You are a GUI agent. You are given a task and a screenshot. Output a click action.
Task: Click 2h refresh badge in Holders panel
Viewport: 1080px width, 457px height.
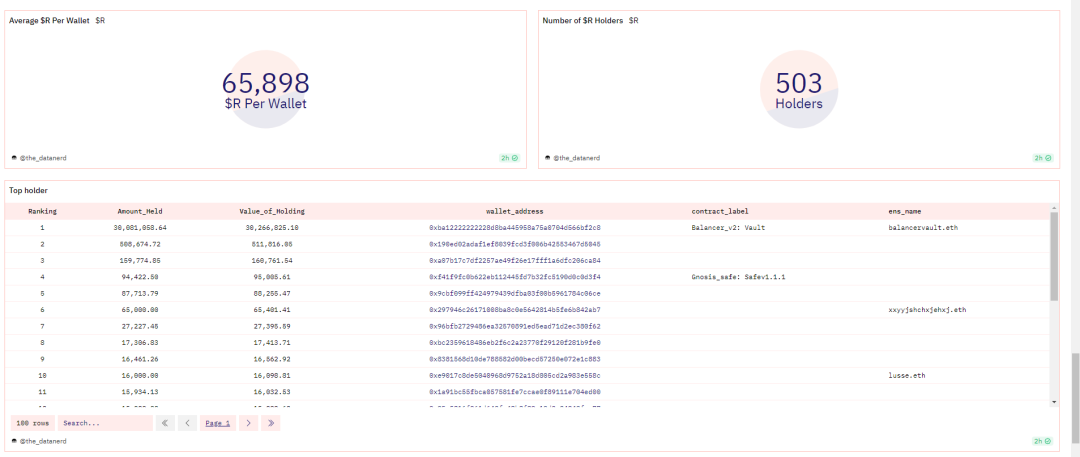tap(1043, 158)
